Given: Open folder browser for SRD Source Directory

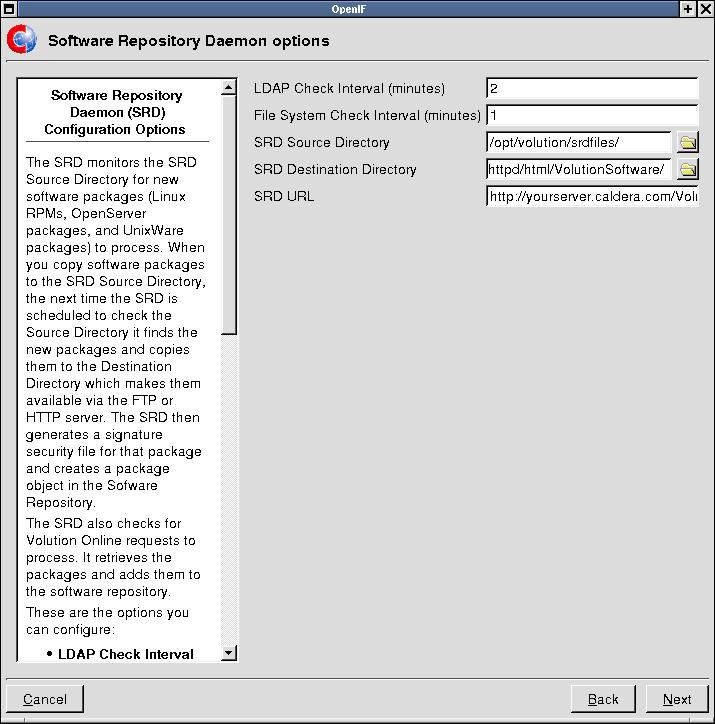Looking at the screenshot, I should [687, 142].
